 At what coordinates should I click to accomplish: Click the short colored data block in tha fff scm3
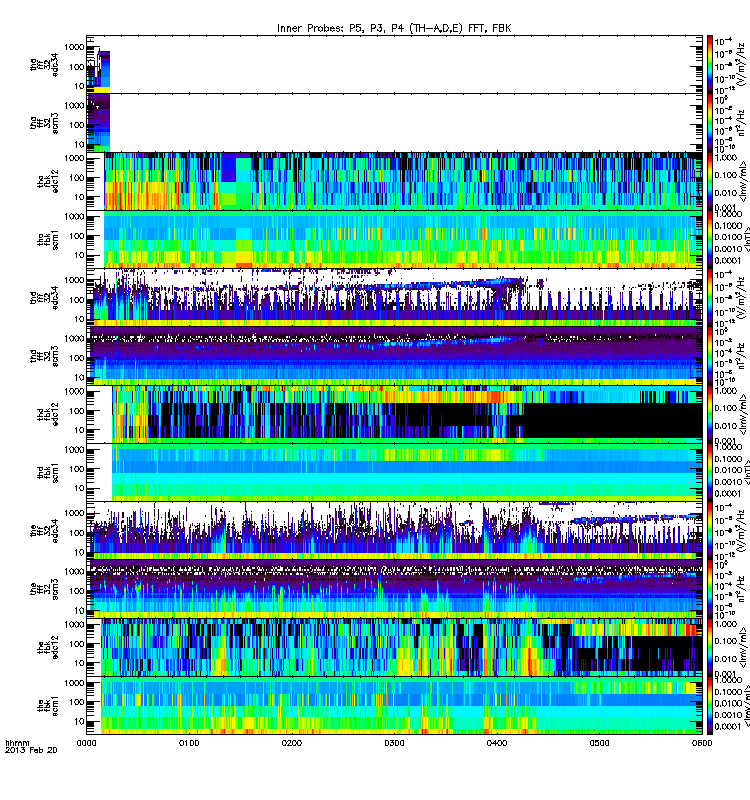click(98, 123)
